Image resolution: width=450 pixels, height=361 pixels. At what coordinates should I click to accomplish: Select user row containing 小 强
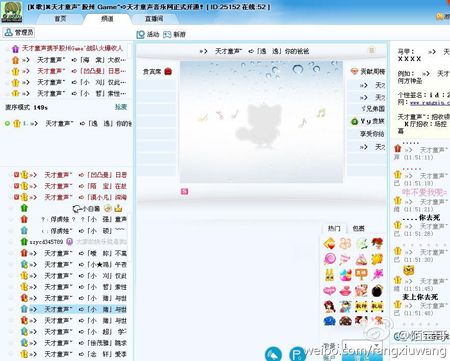click(74, 220)
